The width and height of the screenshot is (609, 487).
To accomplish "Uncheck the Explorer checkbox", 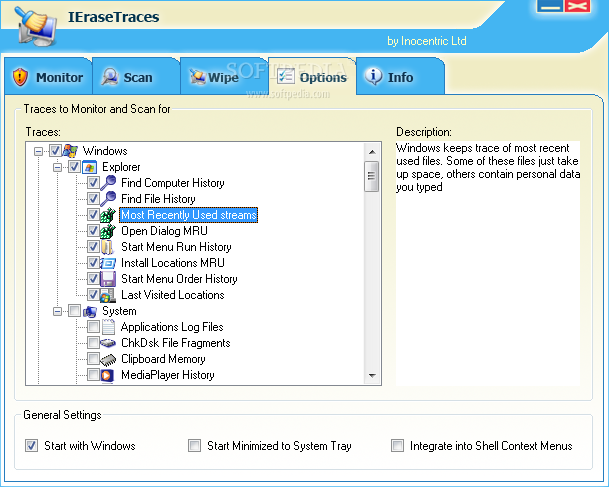I will 74,167.
